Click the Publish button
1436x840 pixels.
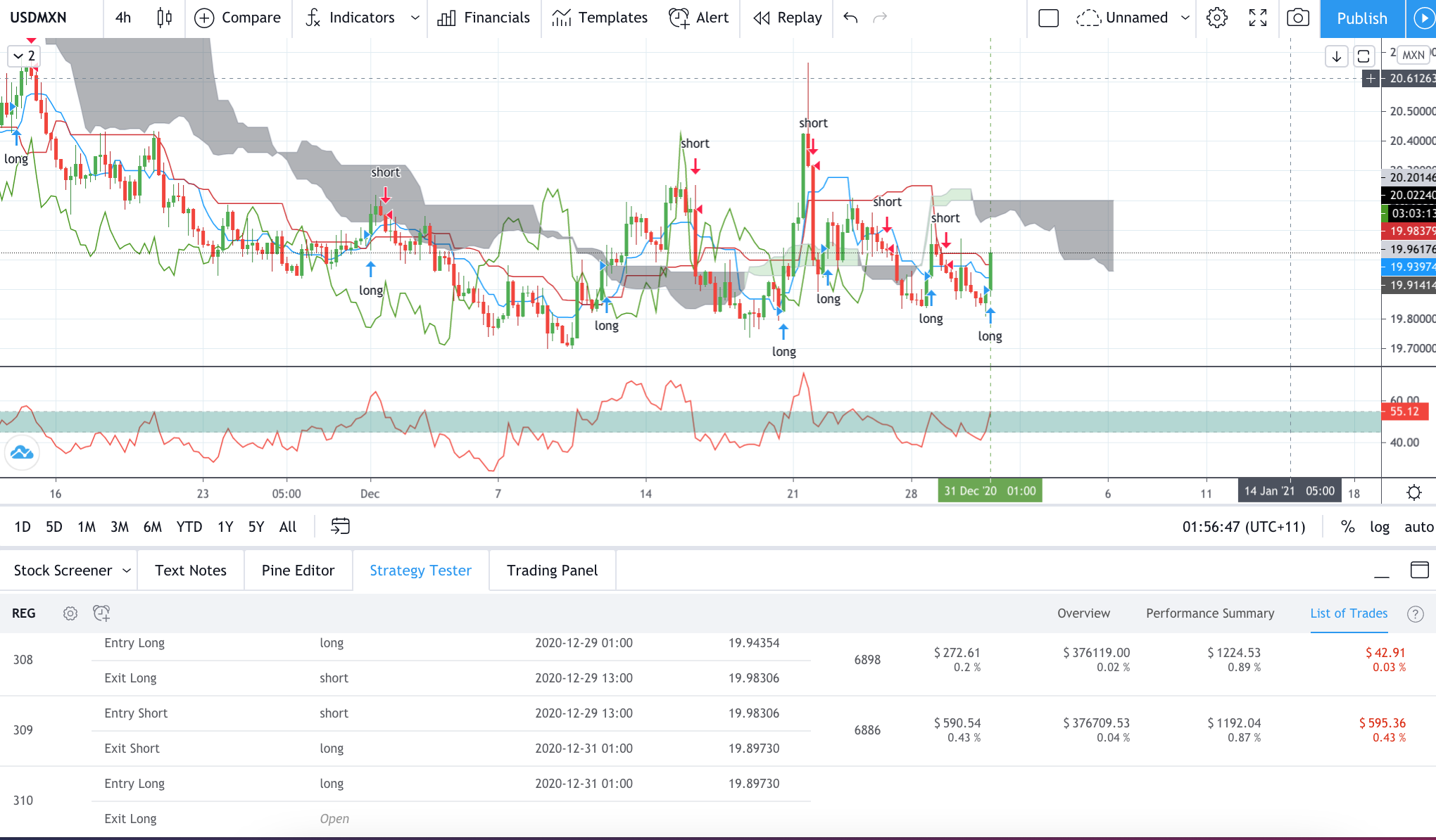pos(1361,18)
